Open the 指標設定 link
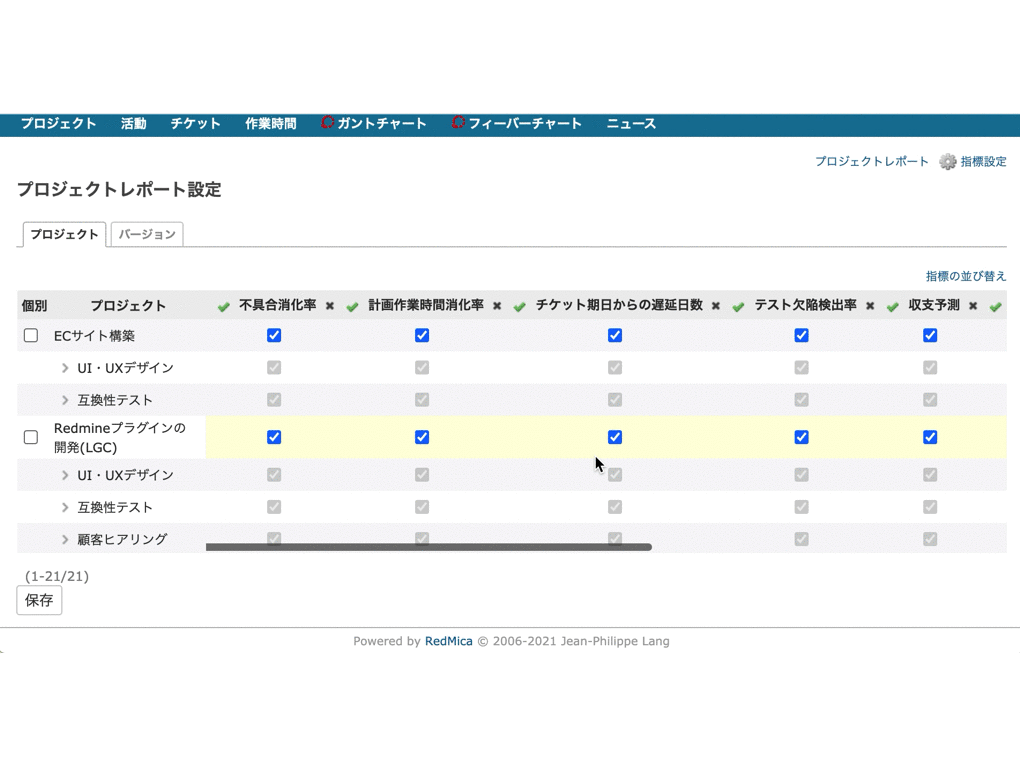The height and width of the screenshot is (765, 1020). (984, 161)
